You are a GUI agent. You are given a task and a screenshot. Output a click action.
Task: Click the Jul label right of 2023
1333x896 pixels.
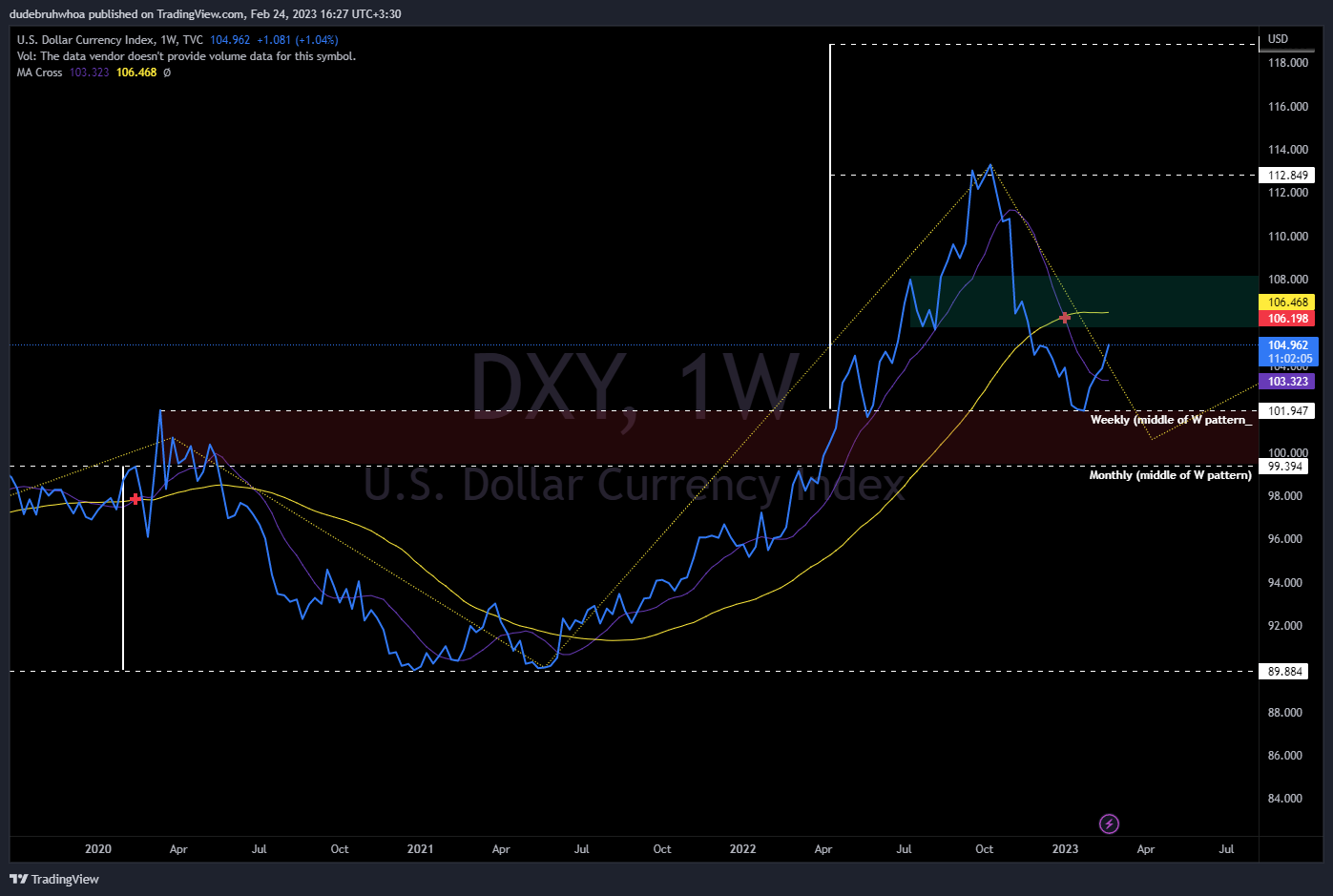(x=1226, y=849)
